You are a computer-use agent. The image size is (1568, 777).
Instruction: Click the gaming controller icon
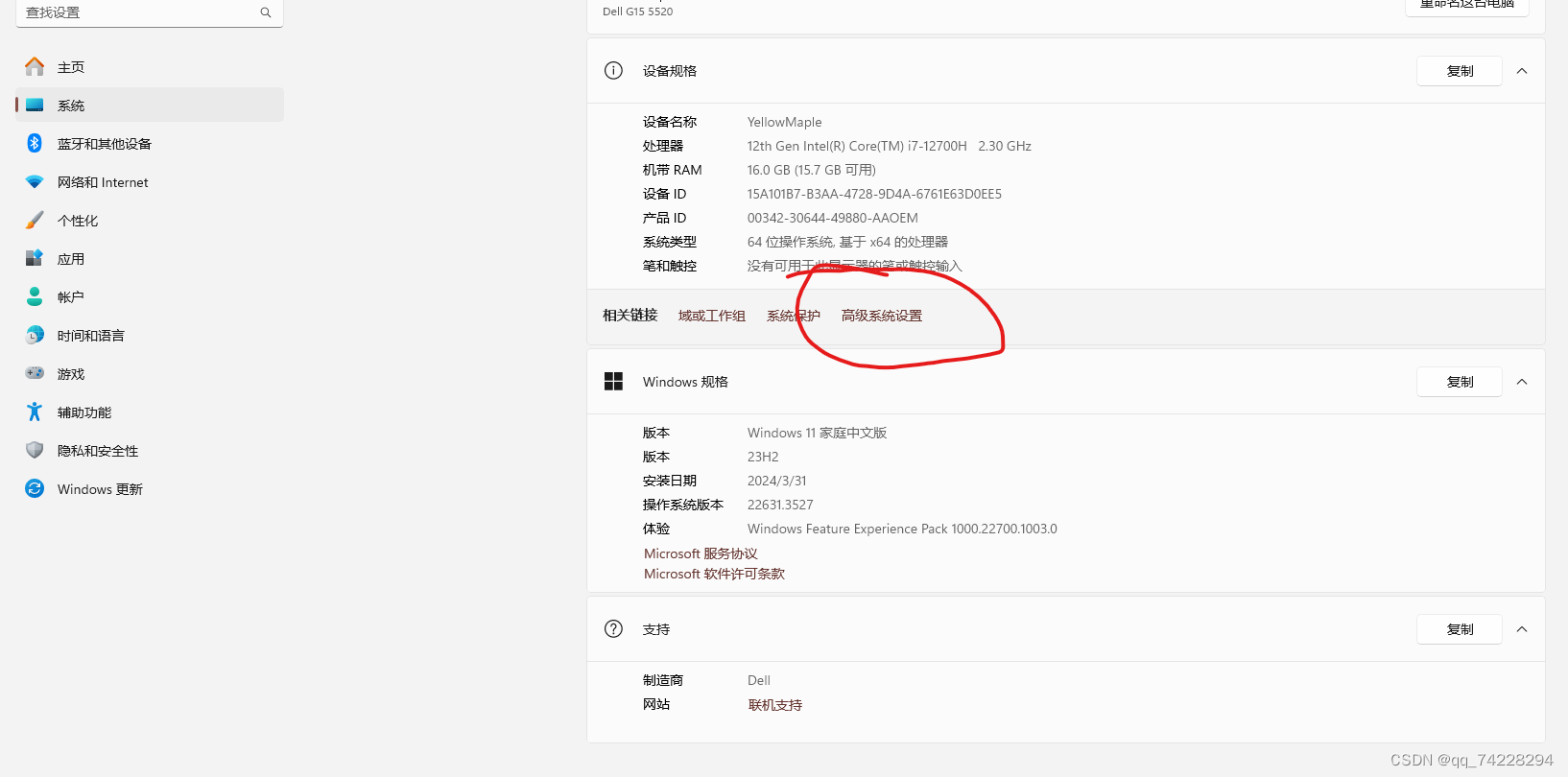(x=35, y=373)
